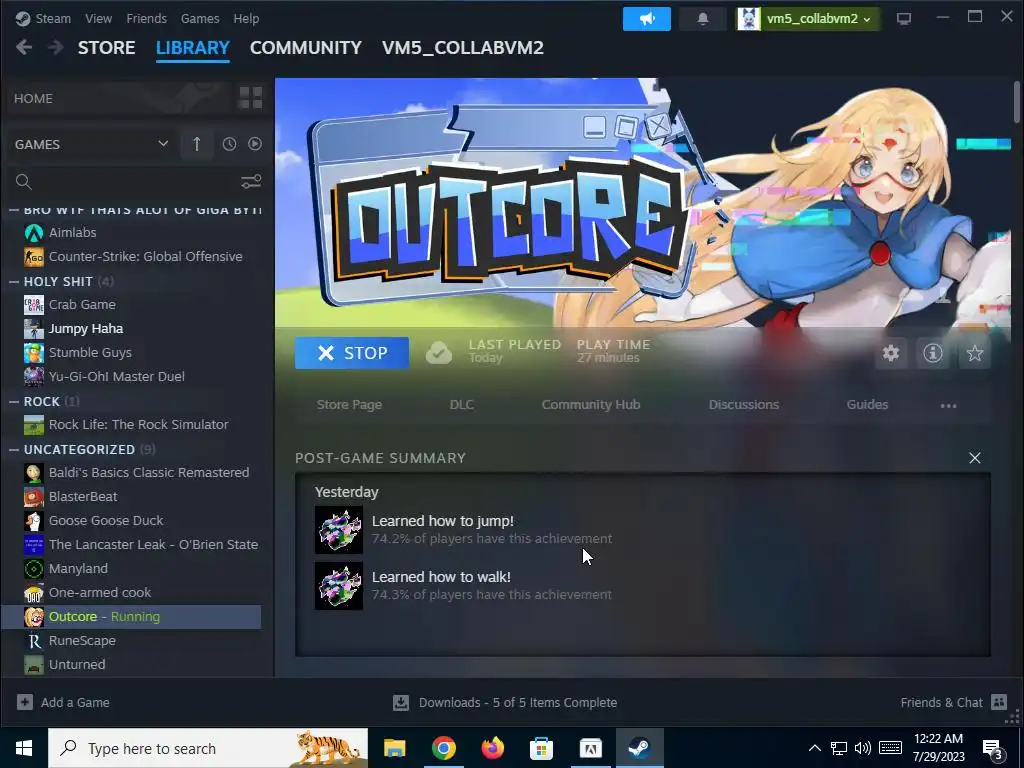Viewport: 1024px width, 768px height.
Task: Go forward with the right arrow
Action: 56,47
